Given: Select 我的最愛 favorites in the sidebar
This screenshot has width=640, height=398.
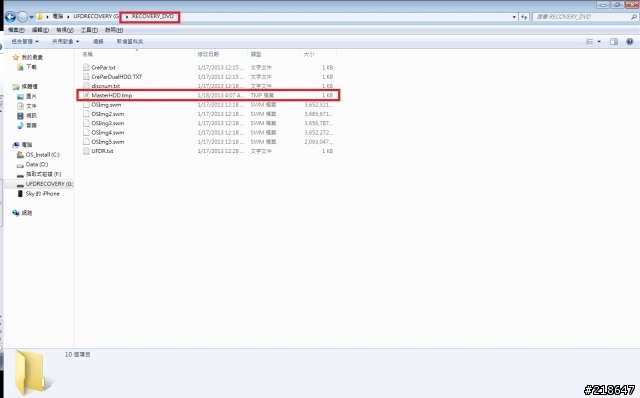Looking at the screenshot, I should click(32, 57).
